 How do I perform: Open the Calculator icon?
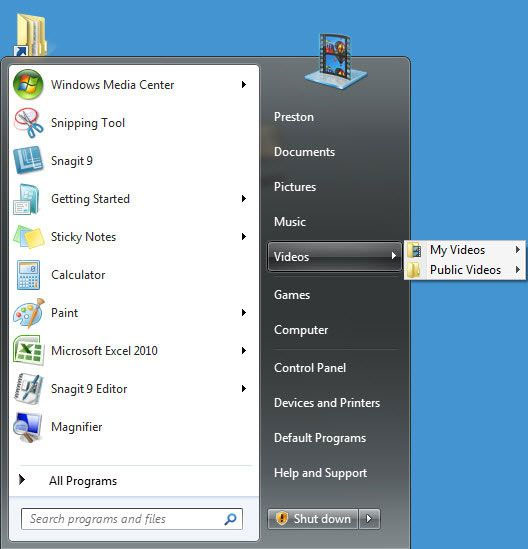(28, 275)
